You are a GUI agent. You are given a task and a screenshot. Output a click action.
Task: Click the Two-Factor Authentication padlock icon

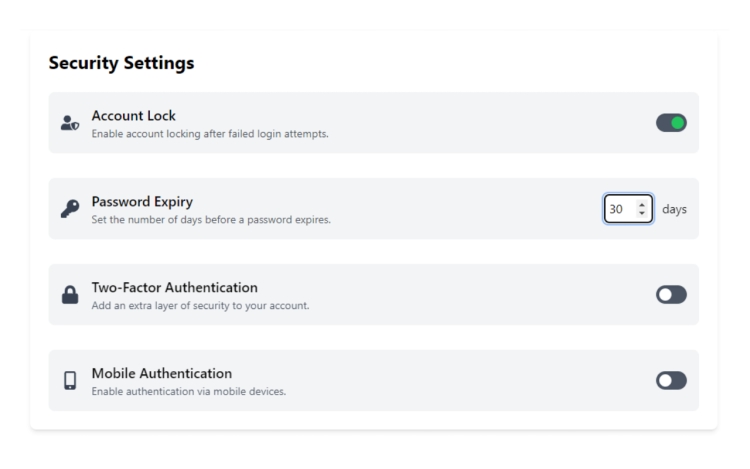coord(70,294)
